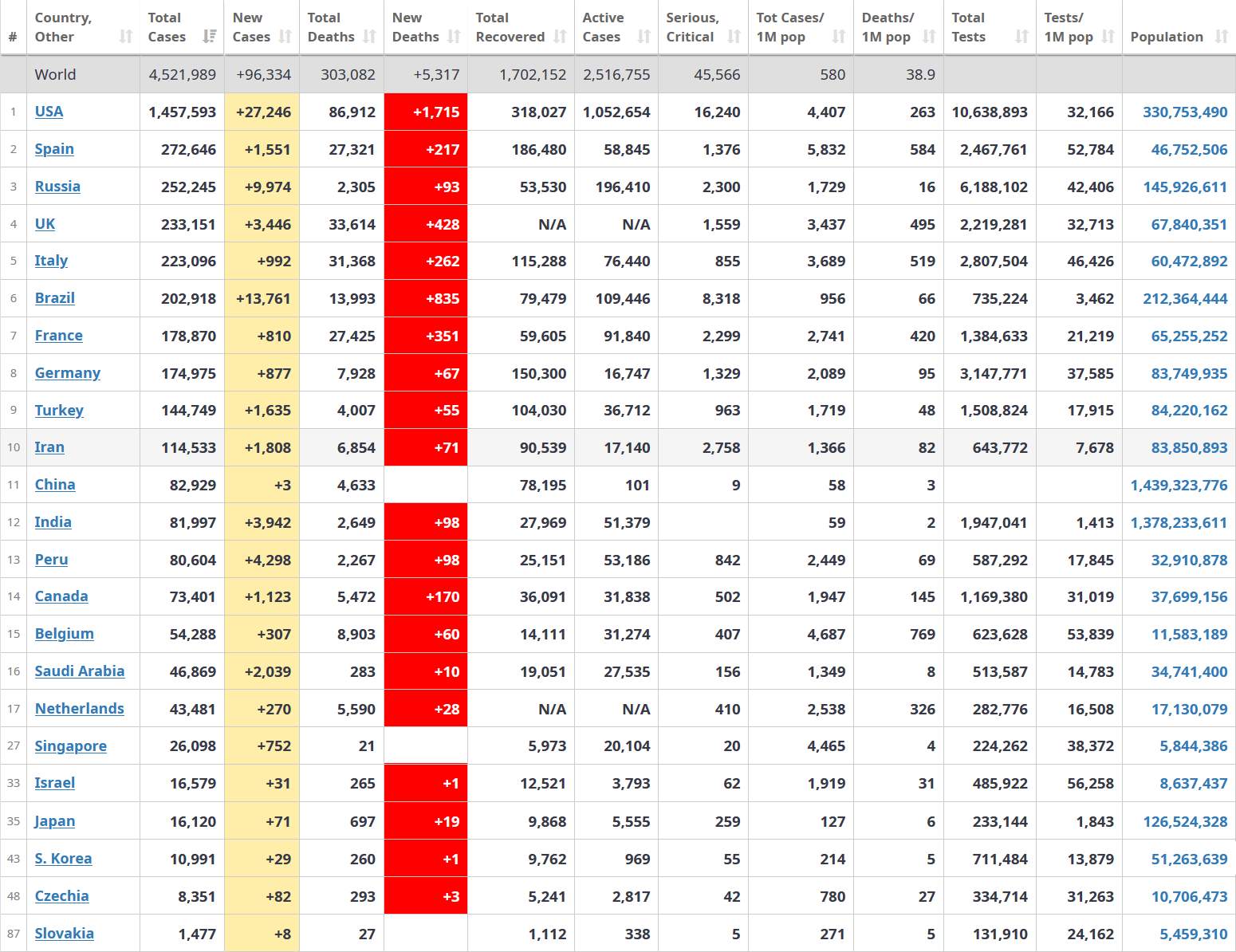Sort by Serious, Critical arrows icon
This screenshot has width=1236, height=952.
point(734,37)
